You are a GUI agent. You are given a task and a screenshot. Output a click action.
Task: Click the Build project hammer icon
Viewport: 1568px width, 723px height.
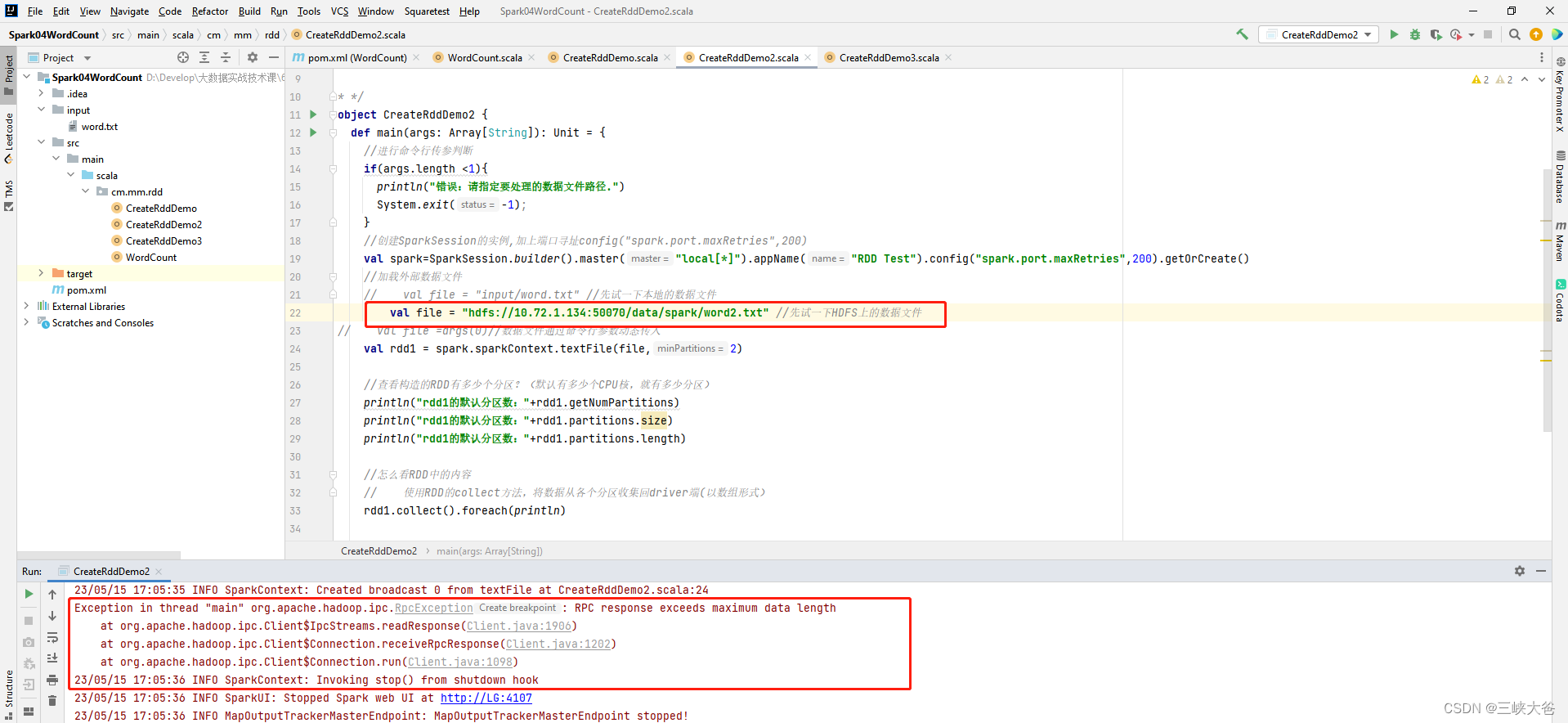(1242, 34)
